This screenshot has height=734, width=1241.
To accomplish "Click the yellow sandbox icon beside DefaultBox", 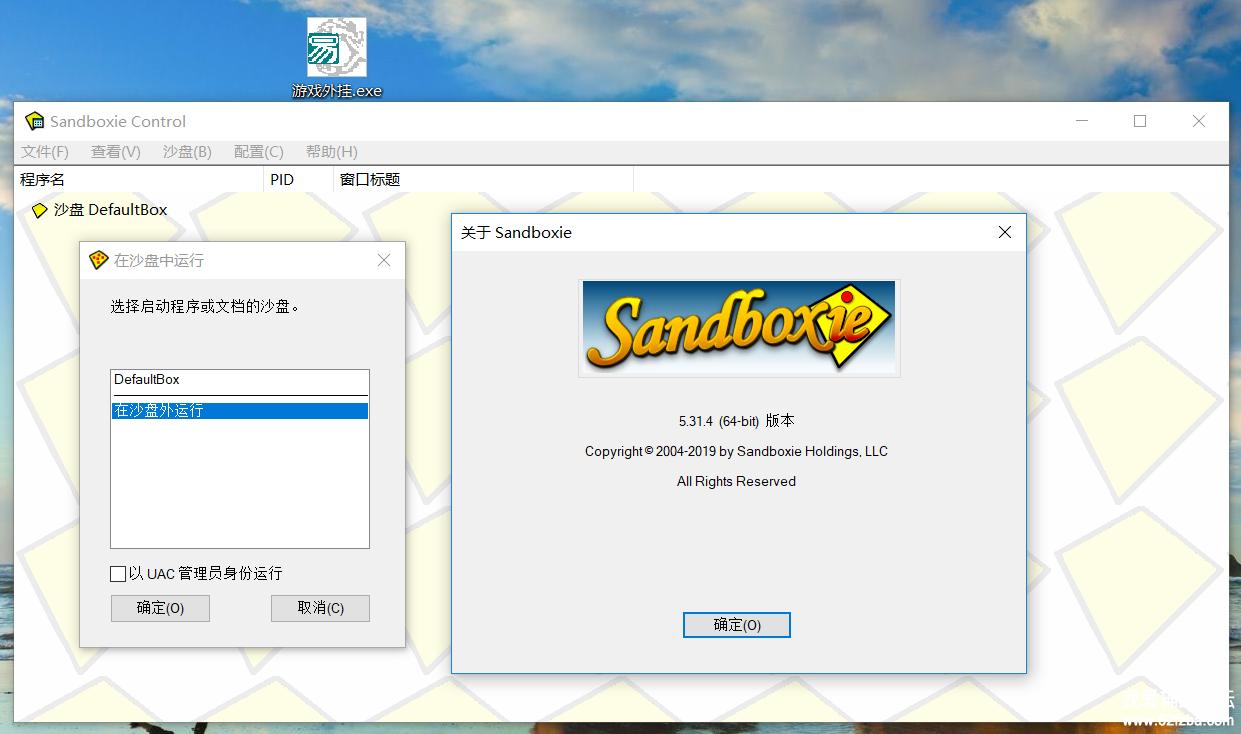I will pos(40,210).
